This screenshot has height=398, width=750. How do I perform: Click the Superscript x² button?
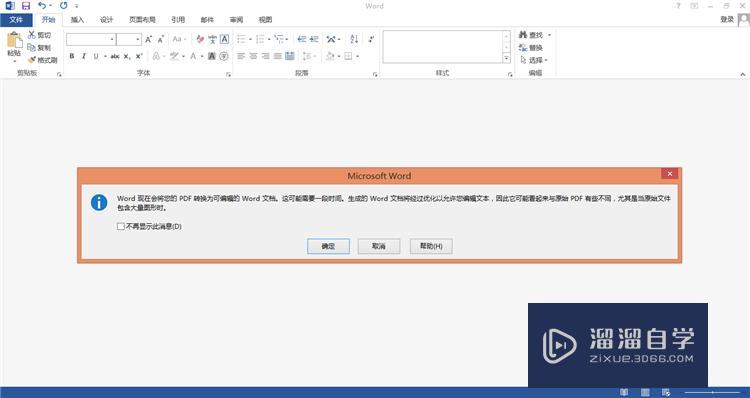(139, 56)
